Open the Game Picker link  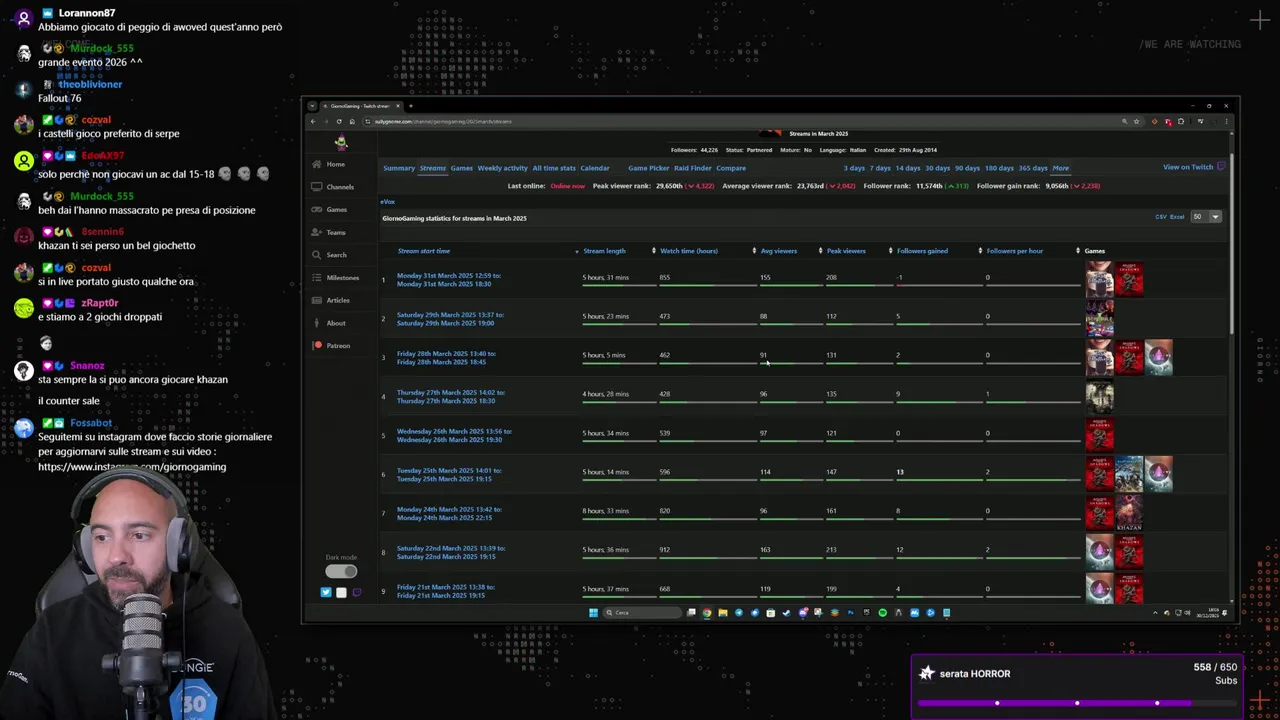649,168
